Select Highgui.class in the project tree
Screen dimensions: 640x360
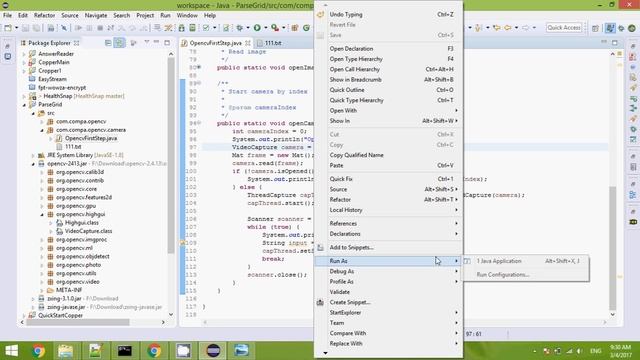(82, 222)
